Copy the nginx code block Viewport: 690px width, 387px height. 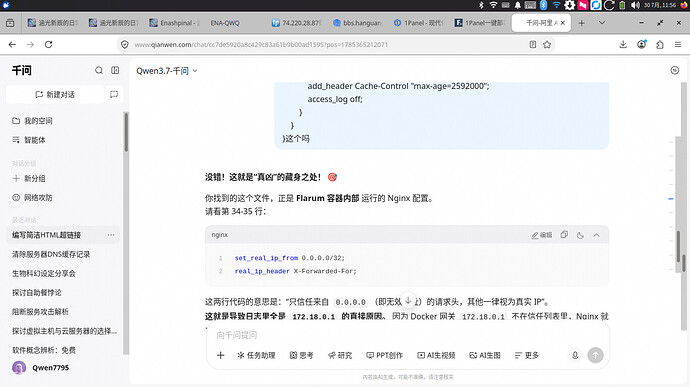pos(564,235)
